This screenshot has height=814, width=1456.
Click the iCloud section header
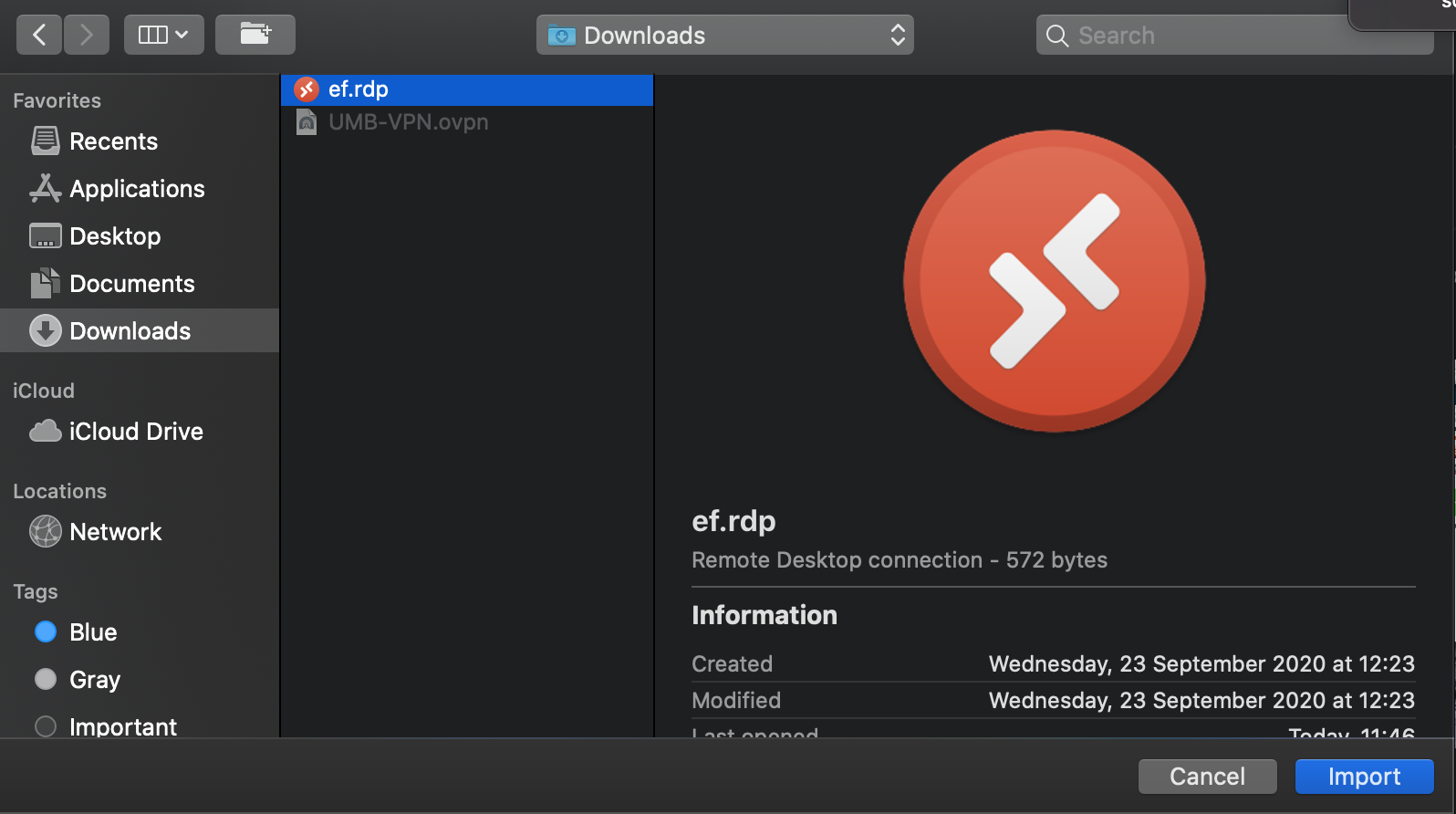coord(44,391)
